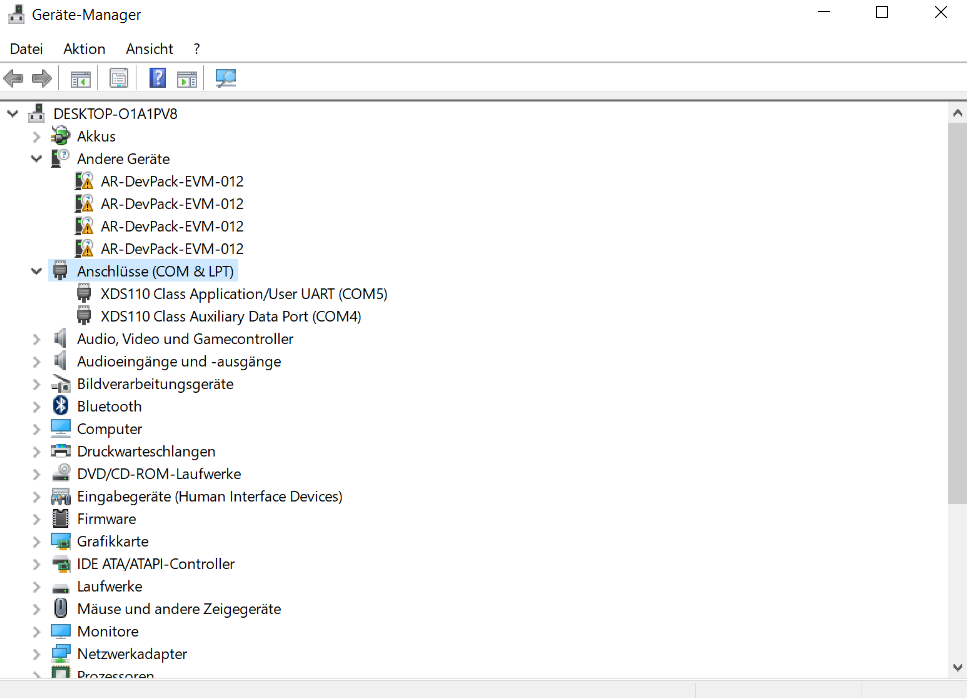This screenshot has width=967, height=698.
Task: Select the IDE ATA/ATAPI-Controller label
Action: pyautogui.click(x=155, y=564)
